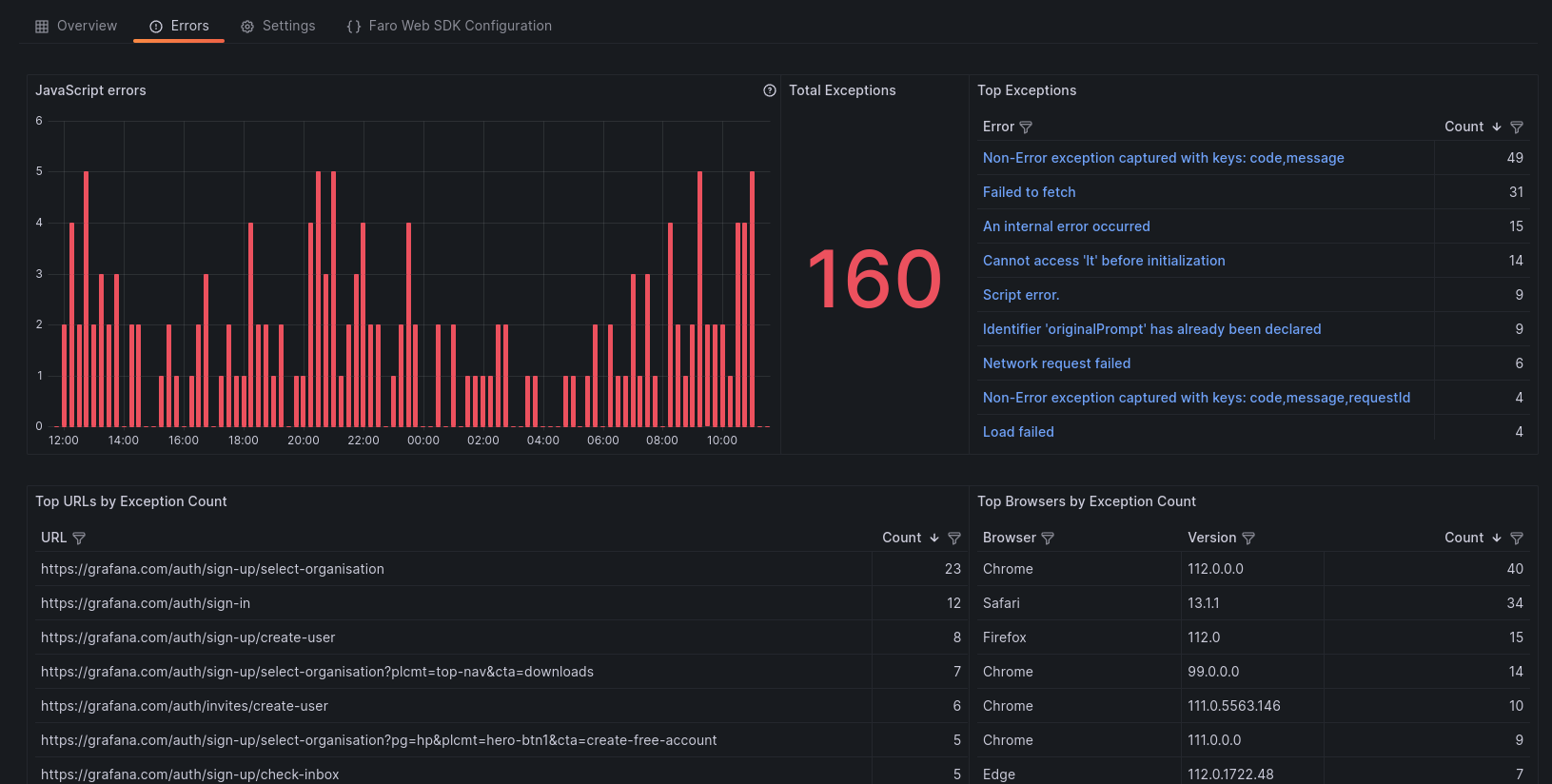Image resolution: width=1552 pixels, height=784 pixels.
Task: Sort Top Browsers by Count header
Action: pyautogui.click(x=1472, y=538)
